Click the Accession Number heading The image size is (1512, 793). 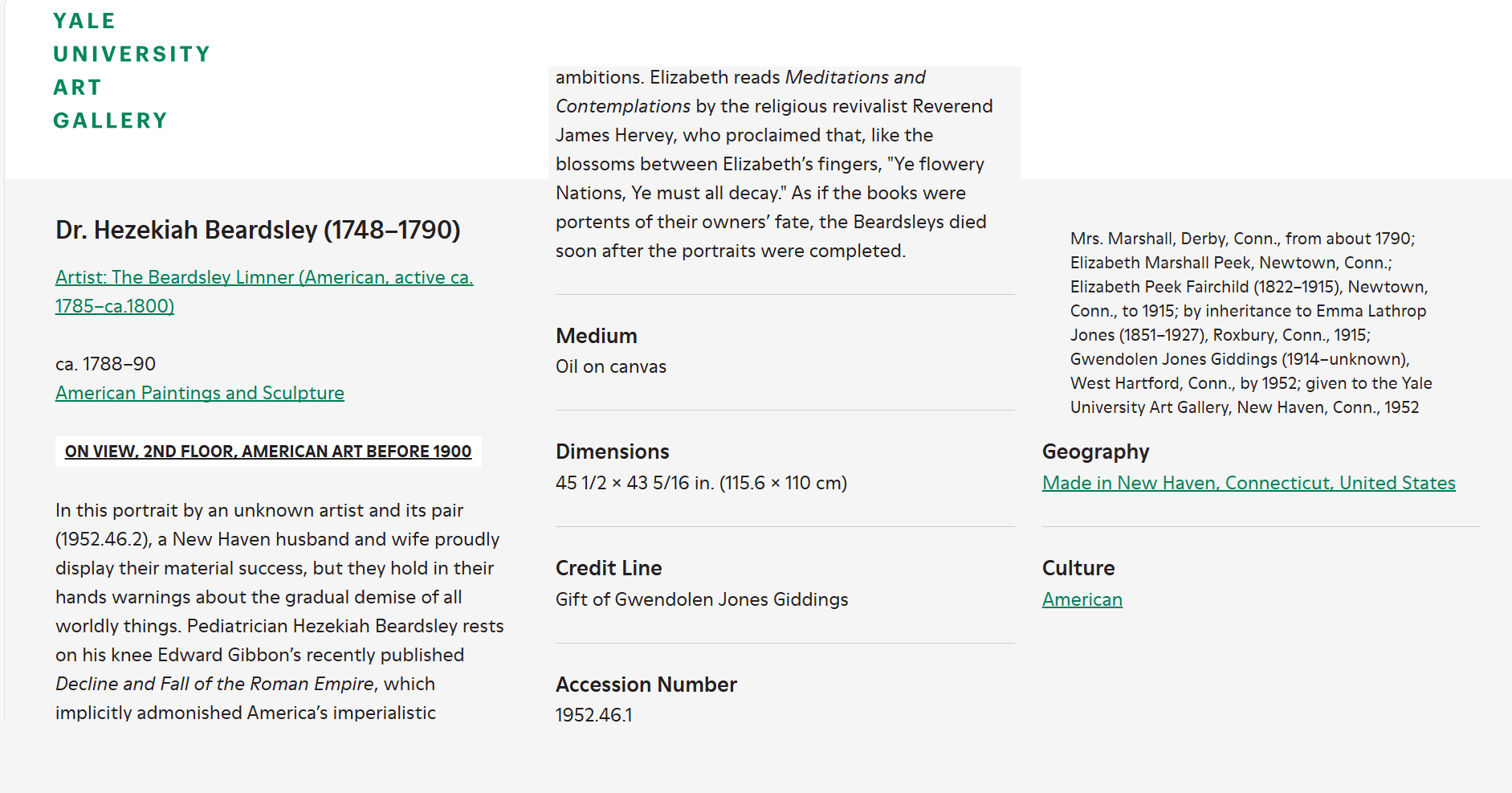click(x=646, y=685)
